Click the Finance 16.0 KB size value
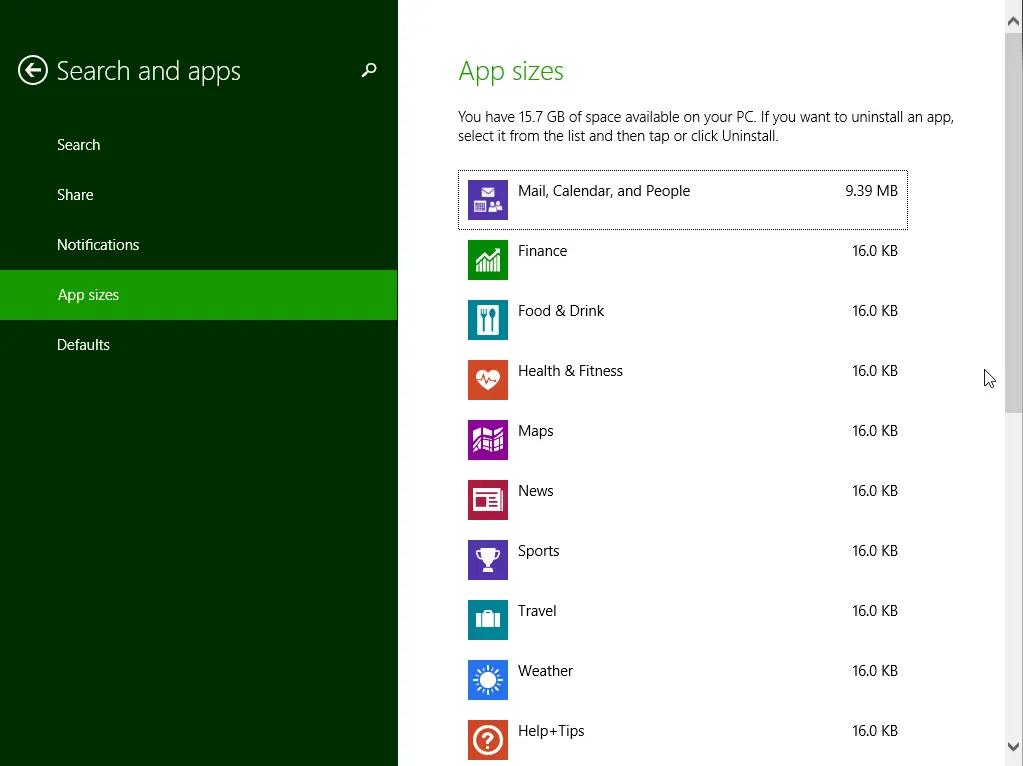Screen dimensions: 1023x766 pos(874,251)
